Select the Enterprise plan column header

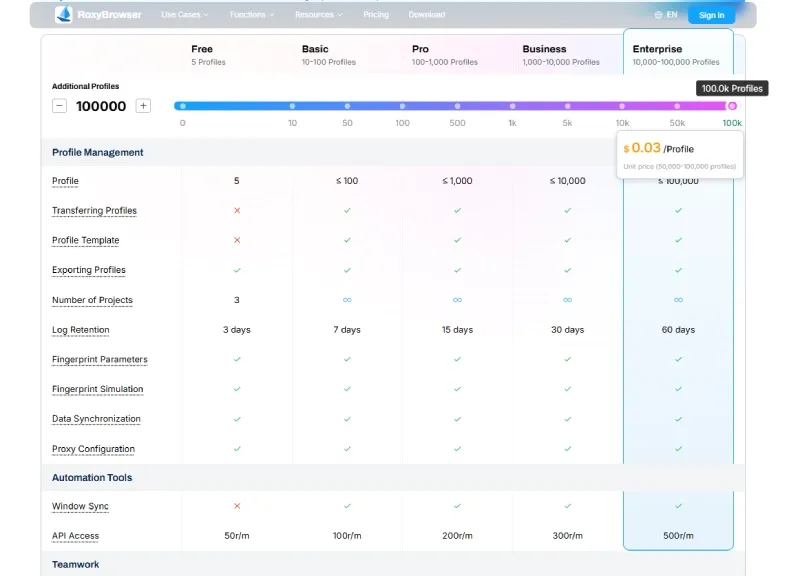[676, 55]
